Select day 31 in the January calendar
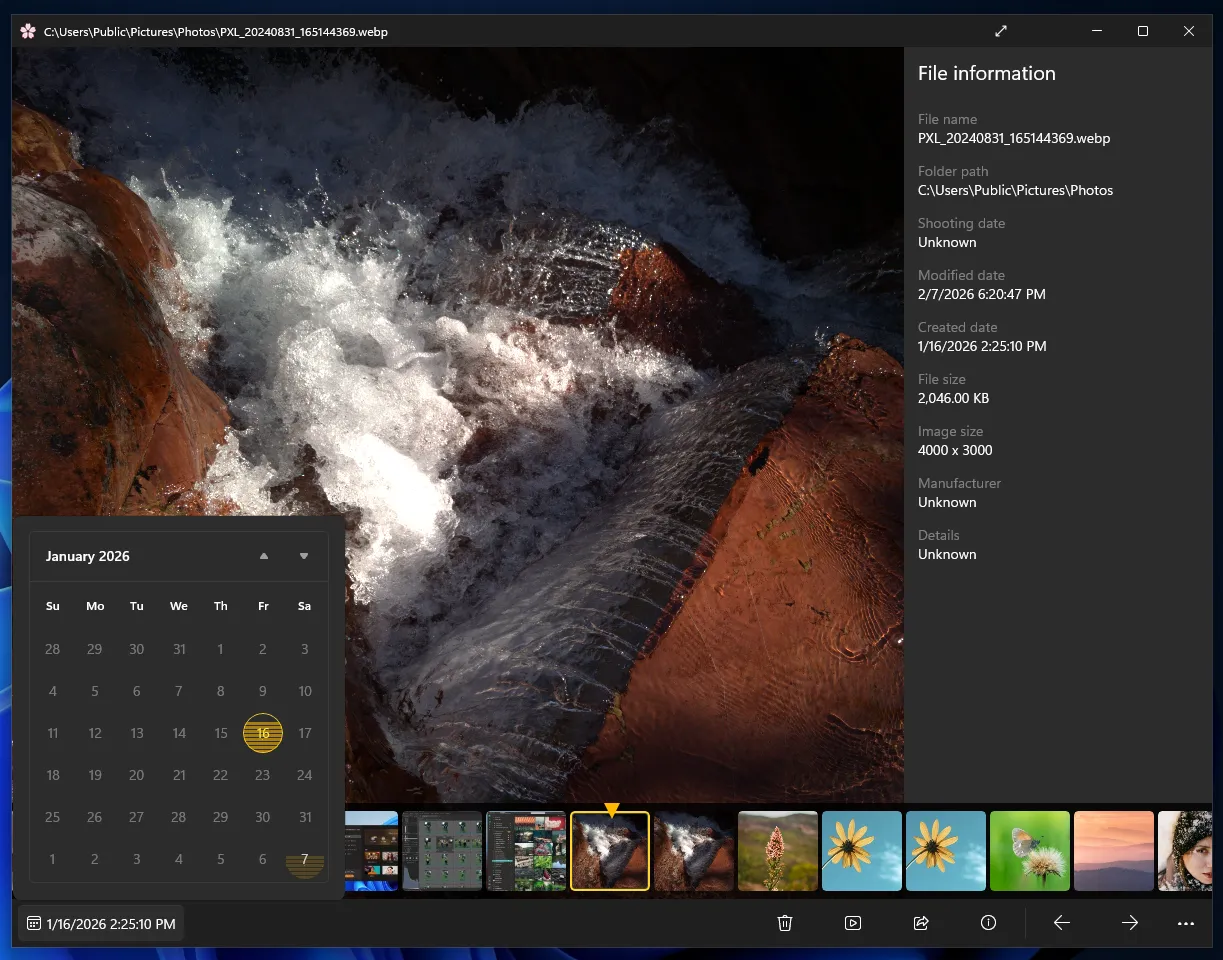The height and width of the screenshot is (960, 1223). pos(304,817)
